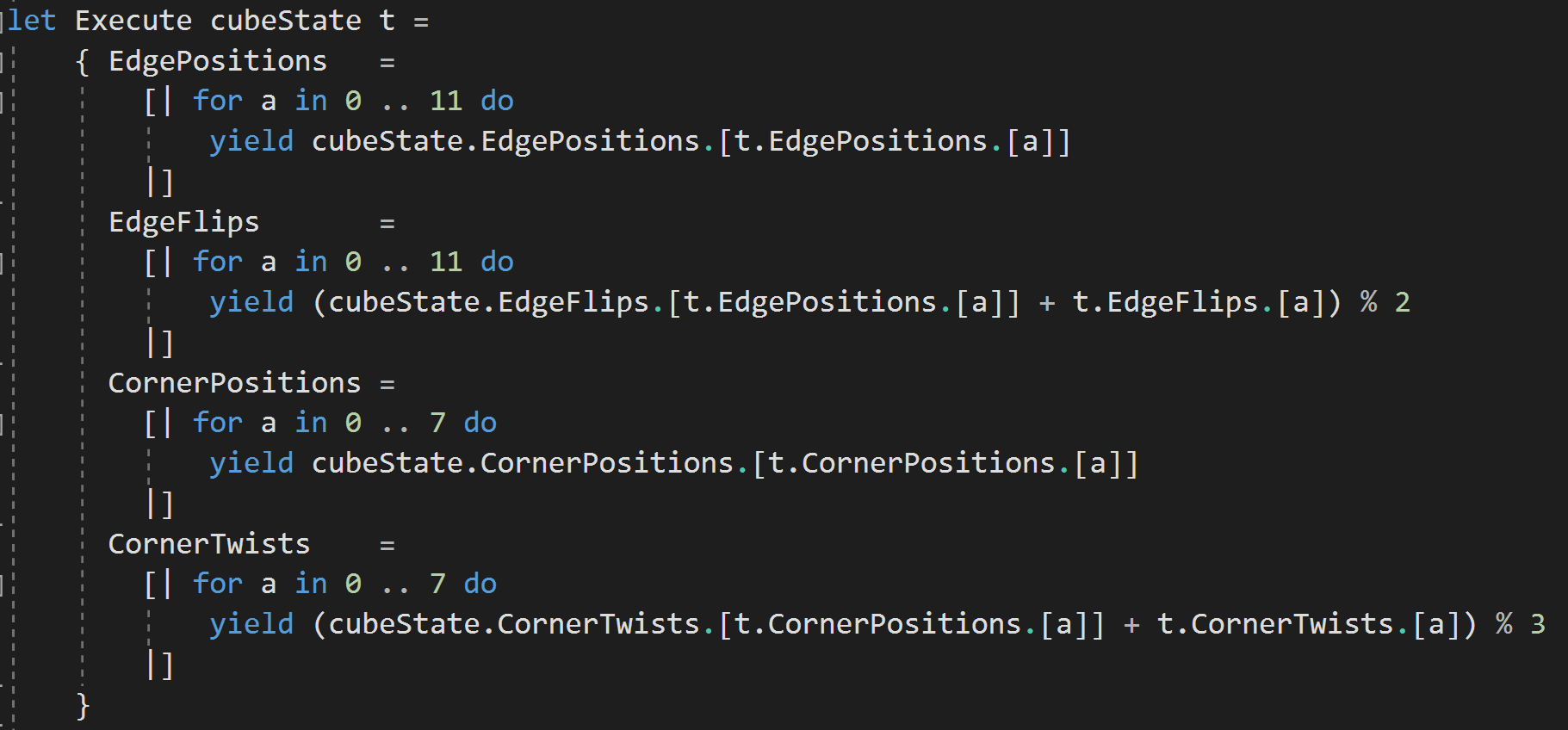Click the number 3 after the modulo operator
The image size is (1568, 730).
coord(1537,624)
